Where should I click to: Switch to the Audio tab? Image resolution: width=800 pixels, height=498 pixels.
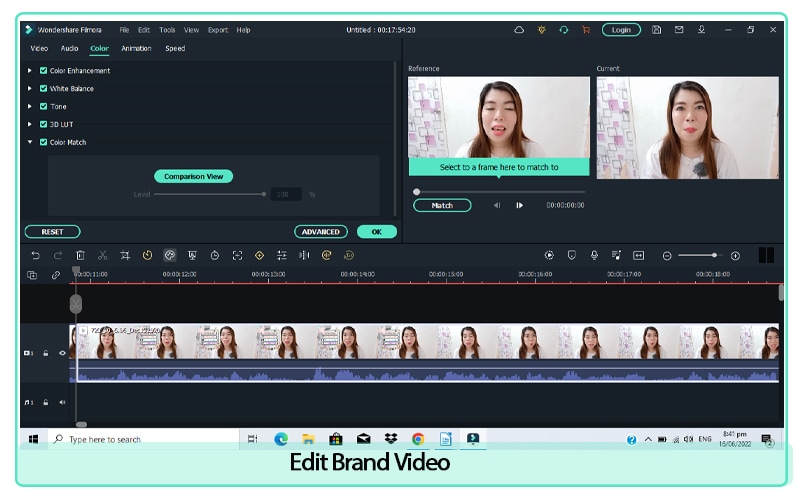click(x=69, y=48)
